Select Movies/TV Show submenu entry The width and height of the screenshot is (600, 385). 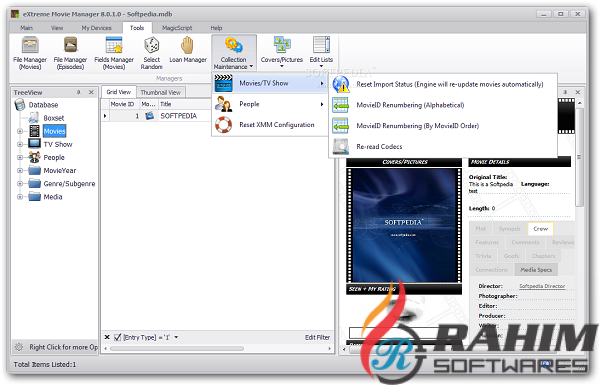coord(270,83)
